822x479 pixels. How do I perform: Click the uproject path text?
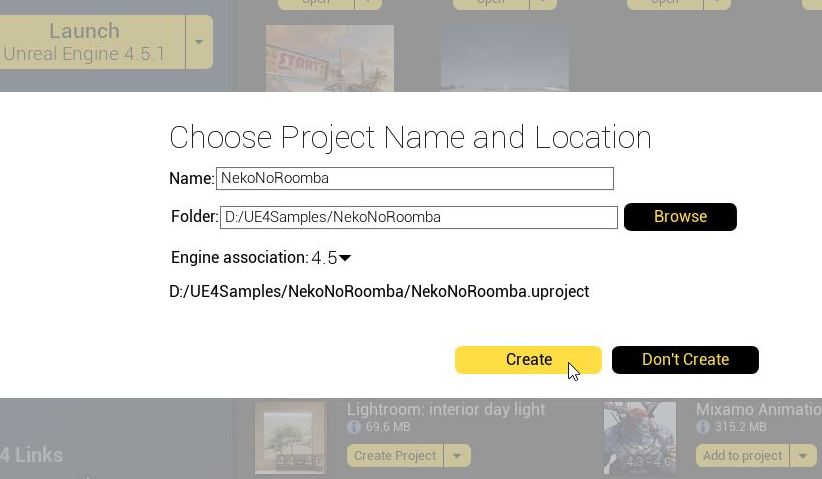[x=379, y=291]
